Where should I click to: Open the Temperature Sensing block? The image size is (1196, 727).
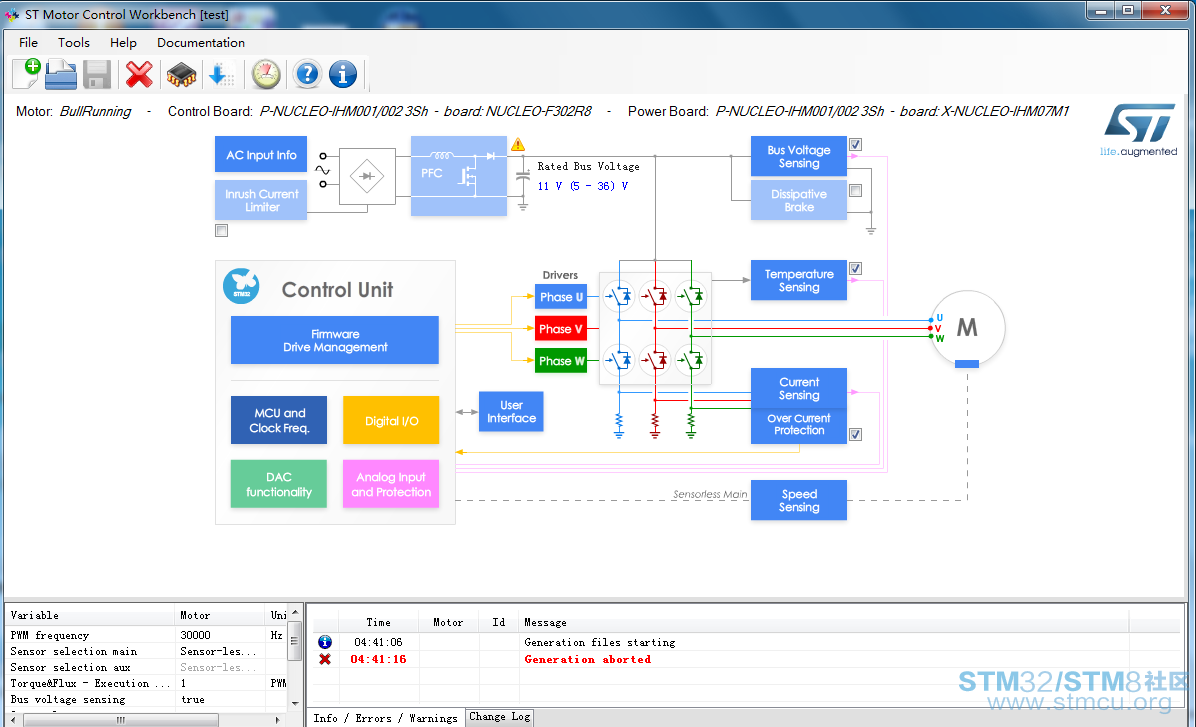(x=799, y=280)
